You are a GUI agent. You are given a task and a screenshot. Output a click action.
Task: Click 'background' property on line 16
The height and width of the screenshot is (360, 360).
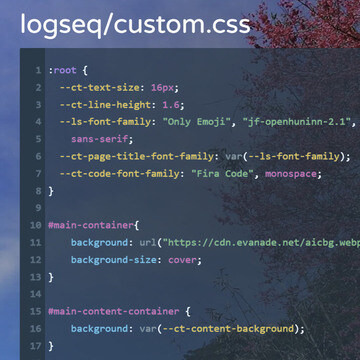99,329
